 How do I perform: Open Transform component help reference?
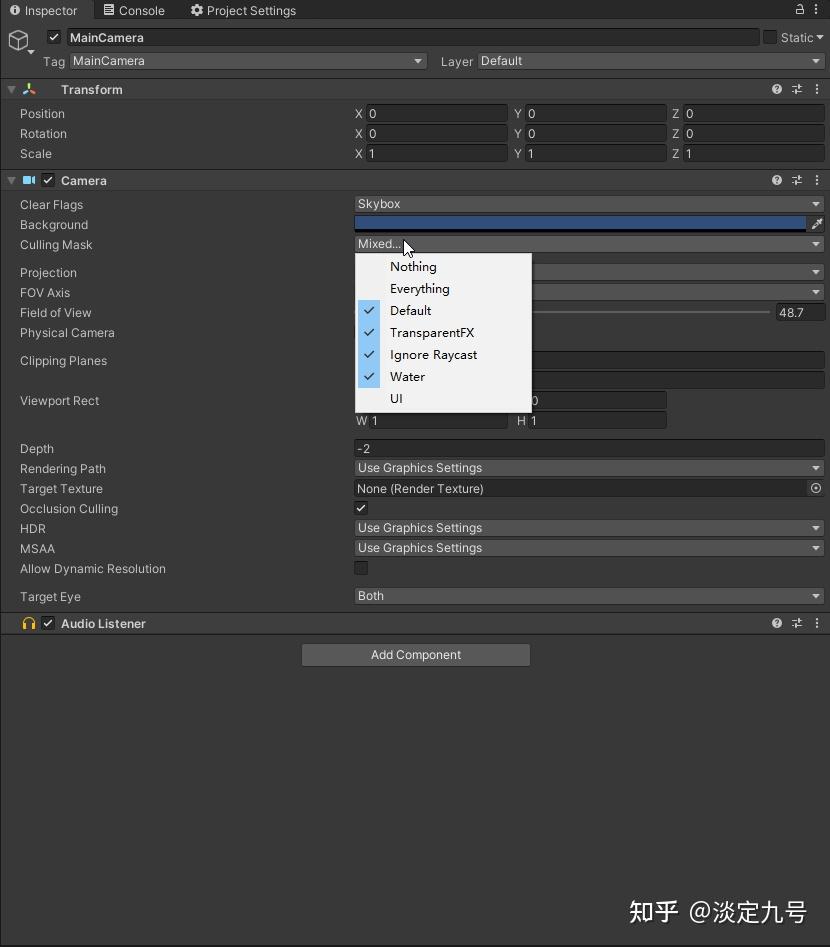pyautogui.click(x=777, y=89)
